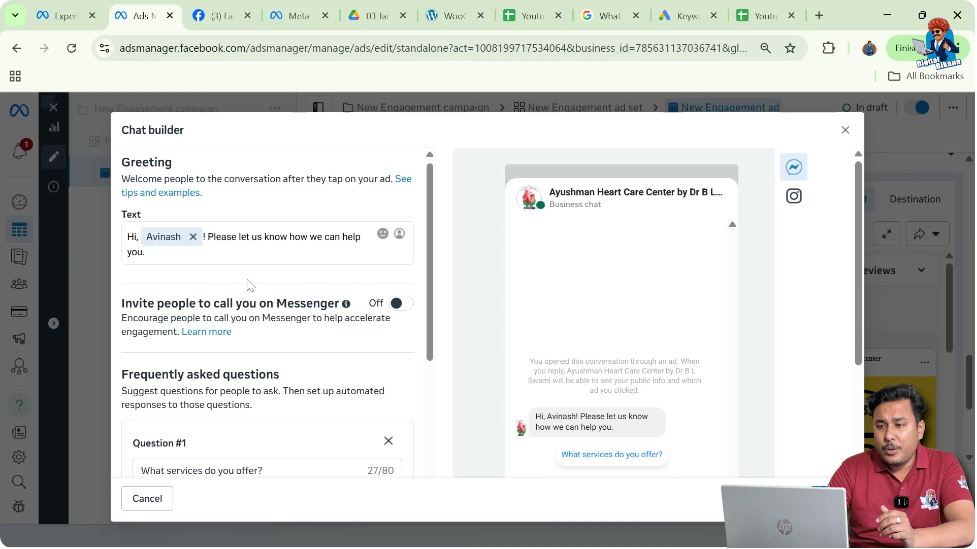Image resolution: width=977 pixels, height=549 pixels.
Task: Toggle the In draft ad switch
Action: pos(918,107)
